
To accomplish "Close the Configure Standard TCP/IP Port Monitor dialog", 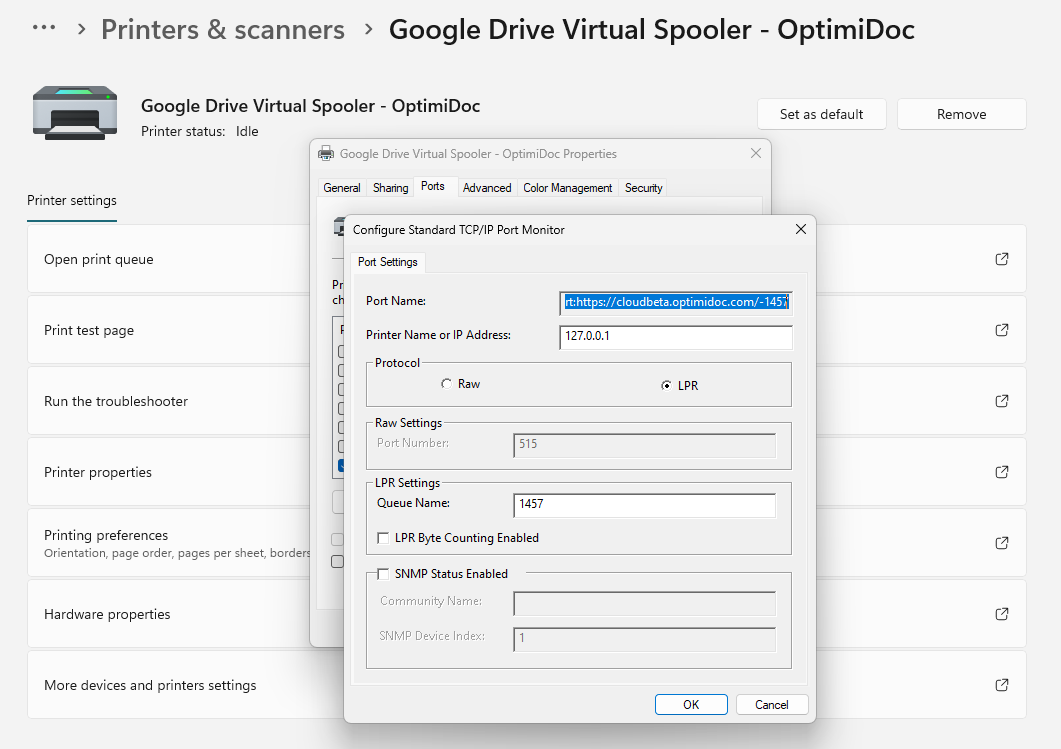I will coord(800,229).
